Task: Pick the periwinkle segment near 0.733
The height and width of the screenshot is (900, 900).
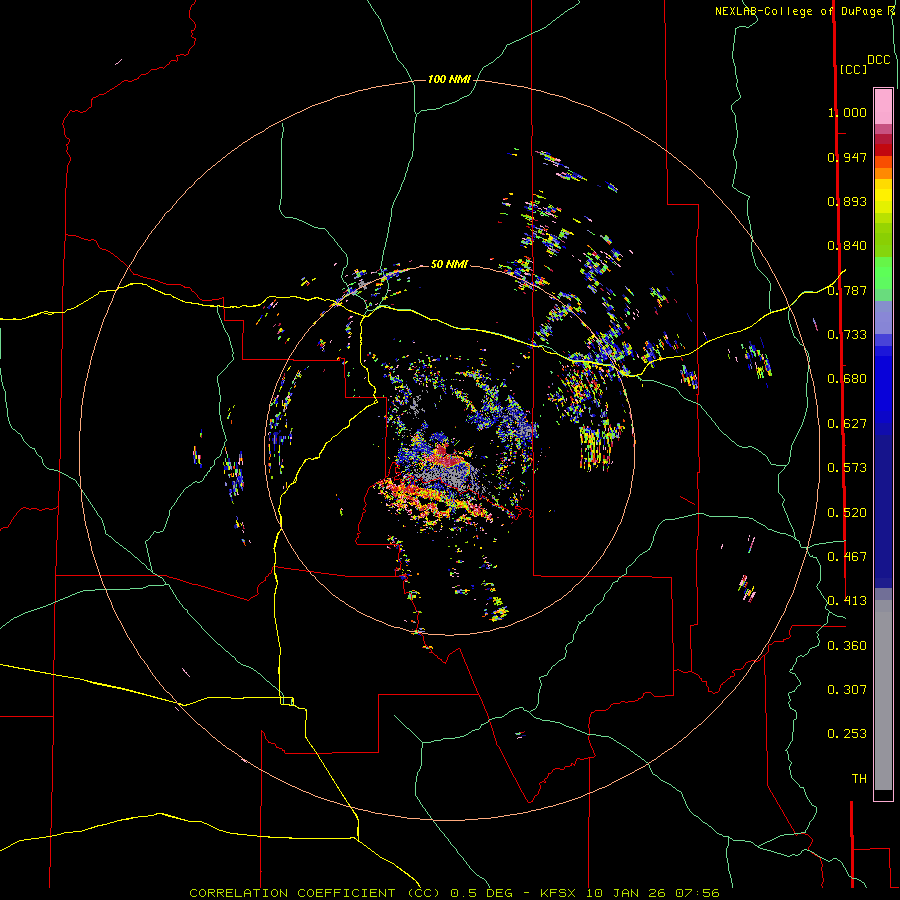Action: pyautogui.click(x=883, y=317)
